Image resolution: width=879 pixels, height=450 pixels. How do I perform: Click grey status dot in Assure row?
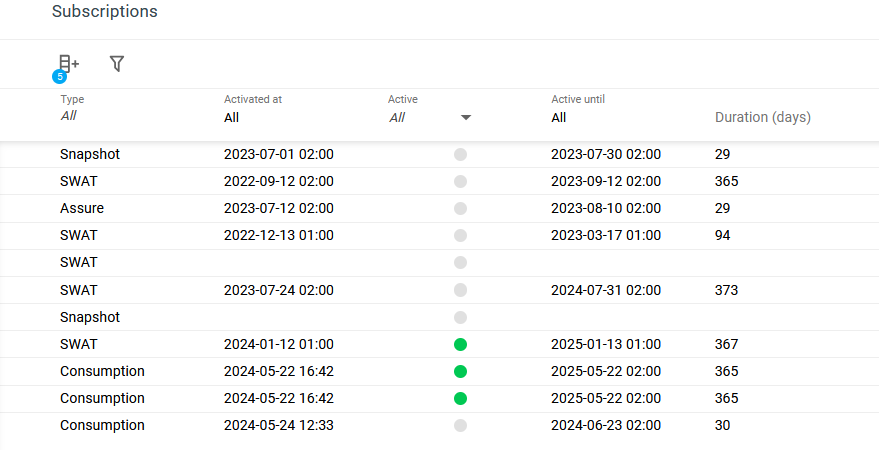click(460, 209)
